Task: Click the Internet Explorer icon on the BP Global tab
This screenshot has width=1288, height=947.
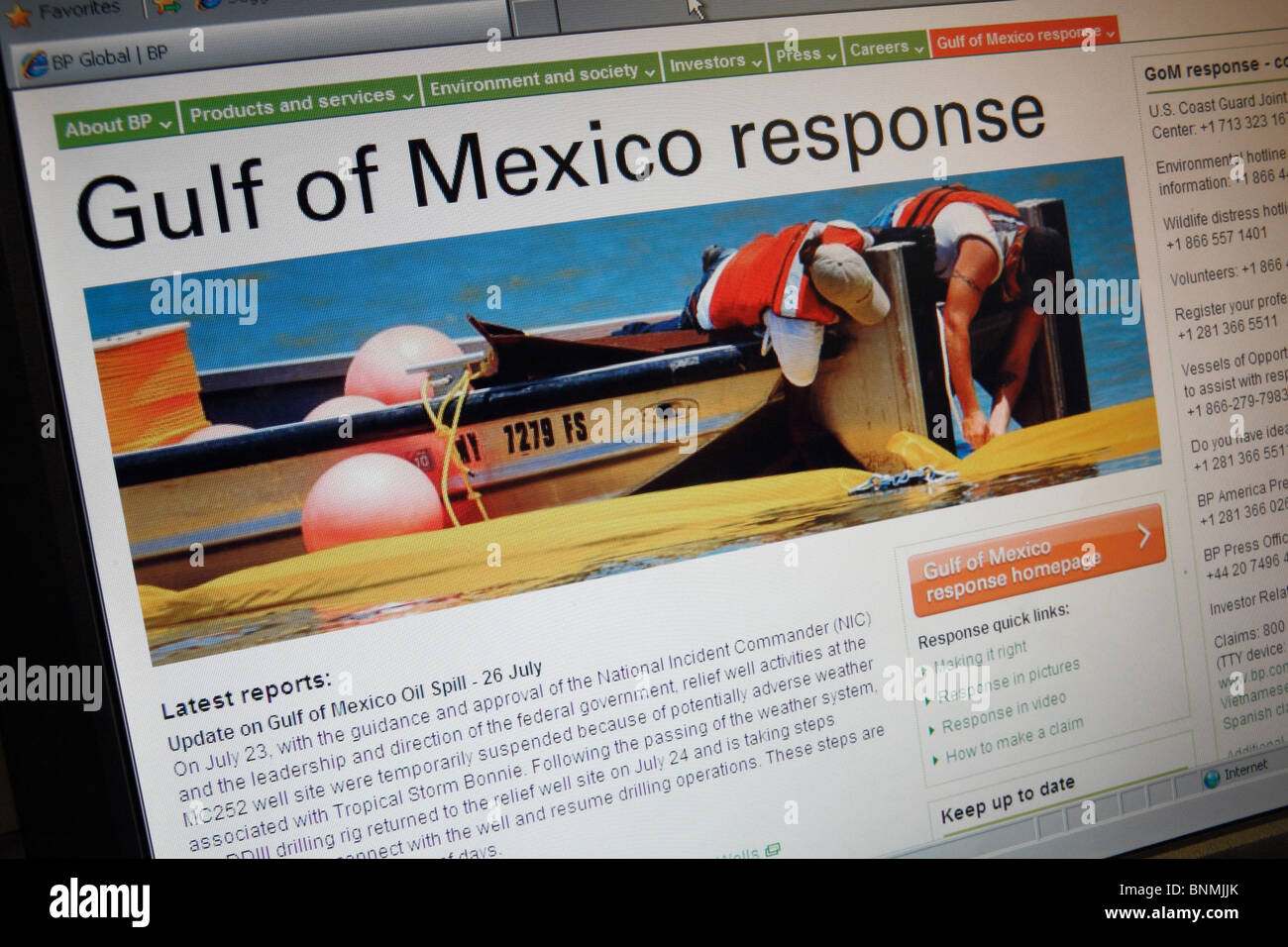Action: coord(35,64)
